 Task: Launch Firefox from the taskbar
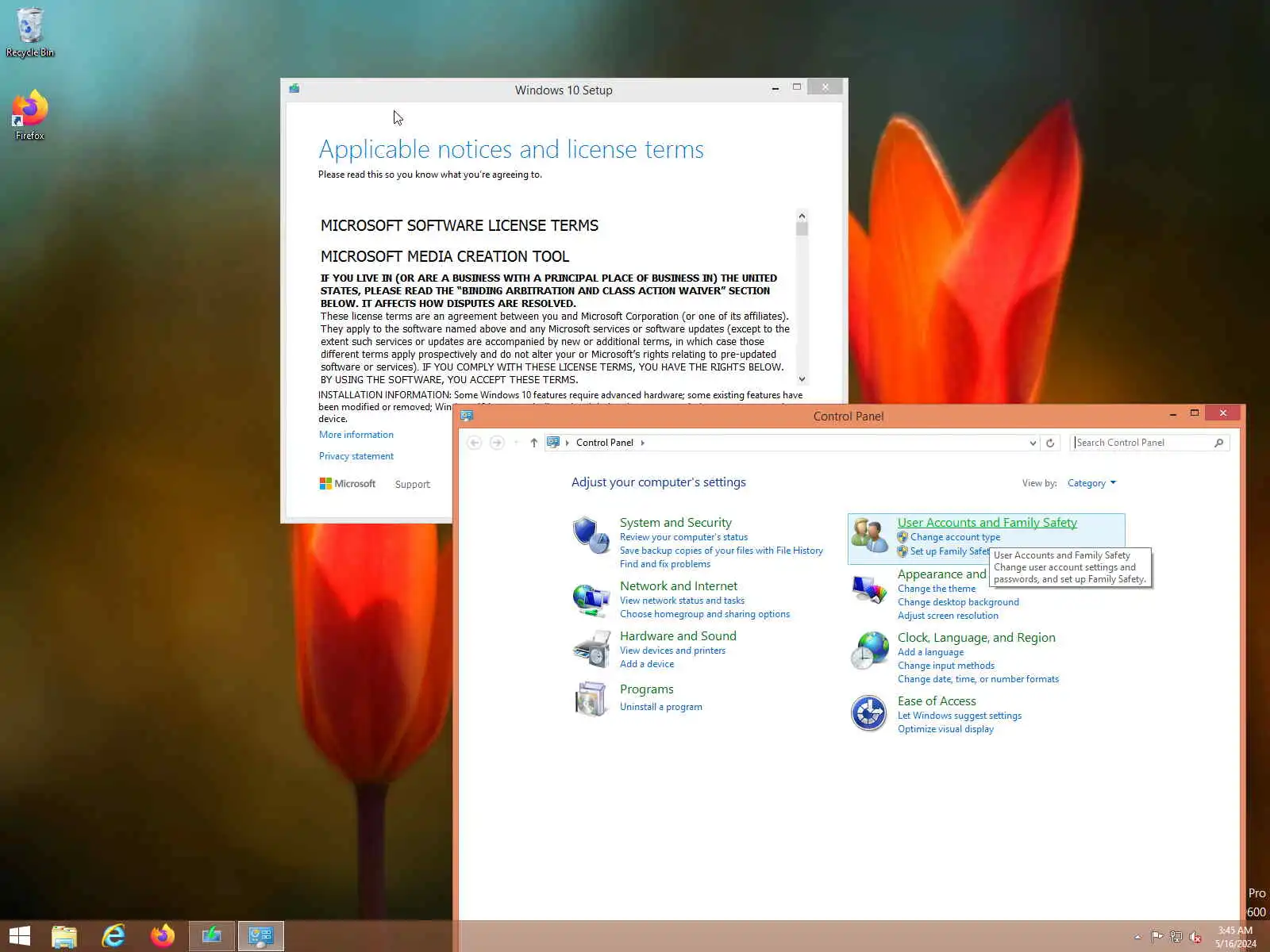pos(163,936)
